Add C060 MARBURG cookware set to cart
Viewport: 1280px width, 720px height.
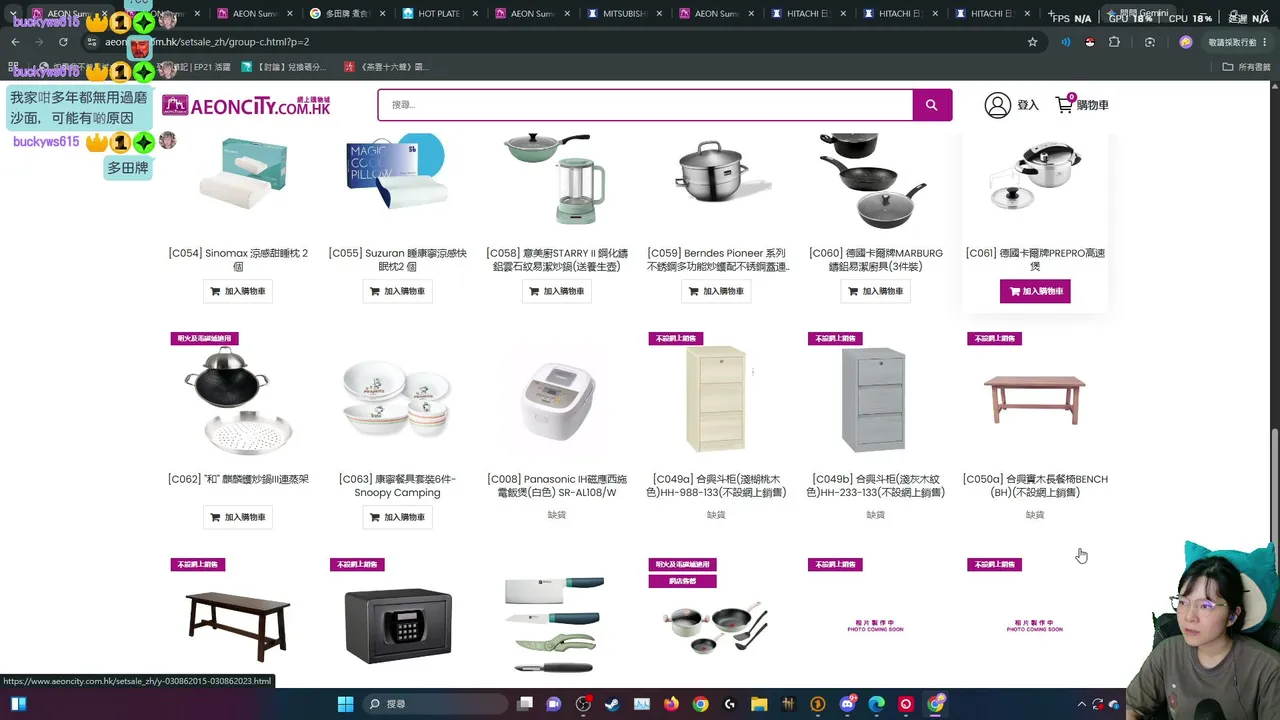click(876, 291)
